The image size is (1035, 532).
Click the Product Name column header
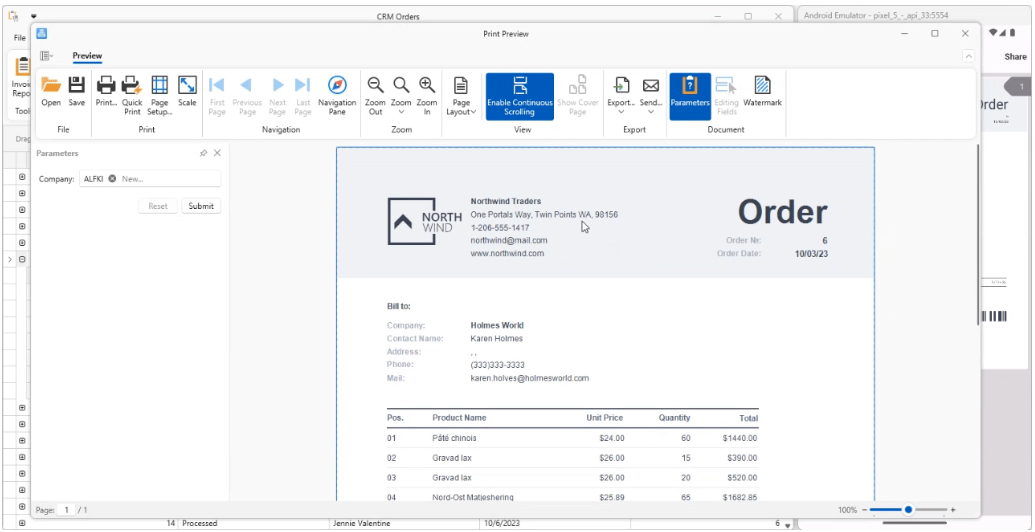459,418
